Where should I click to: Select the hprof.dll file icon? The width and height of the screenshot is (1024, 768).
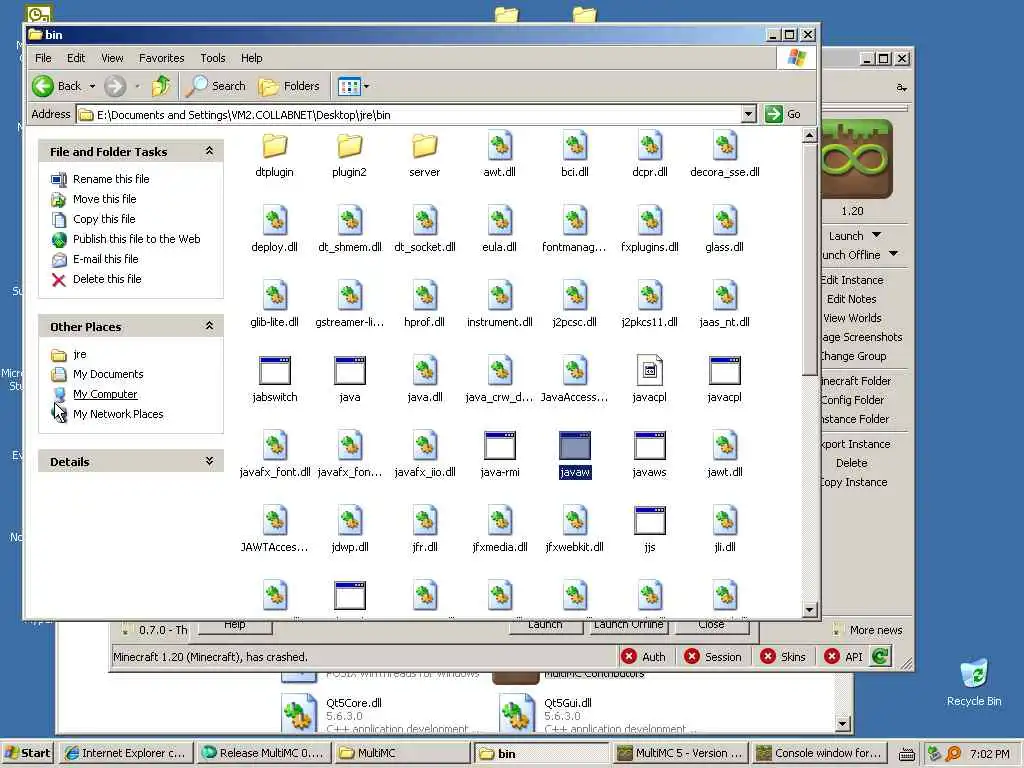pos(424,295)
